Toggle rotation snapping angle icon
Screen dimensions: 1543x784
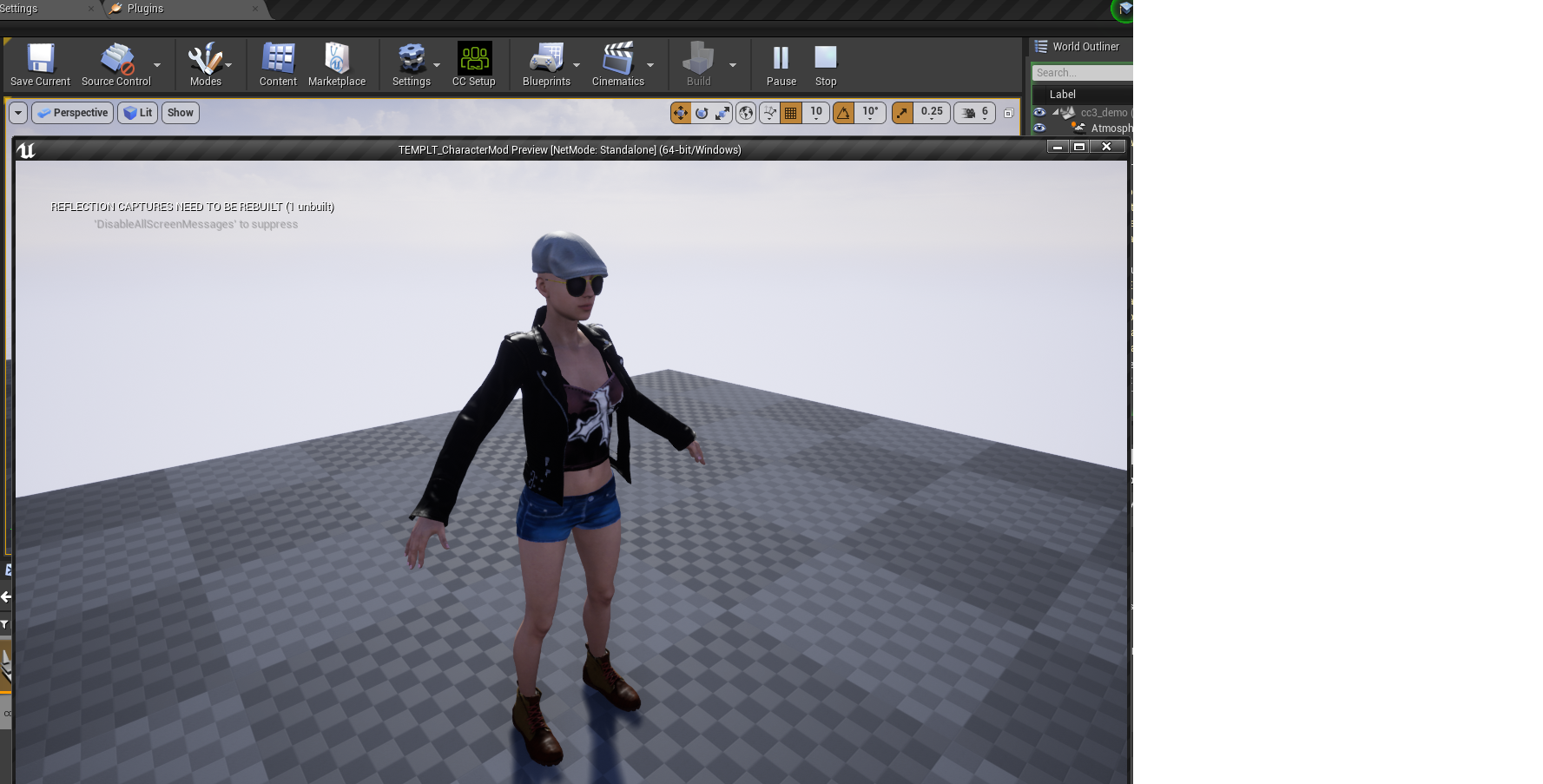[843, 113]
